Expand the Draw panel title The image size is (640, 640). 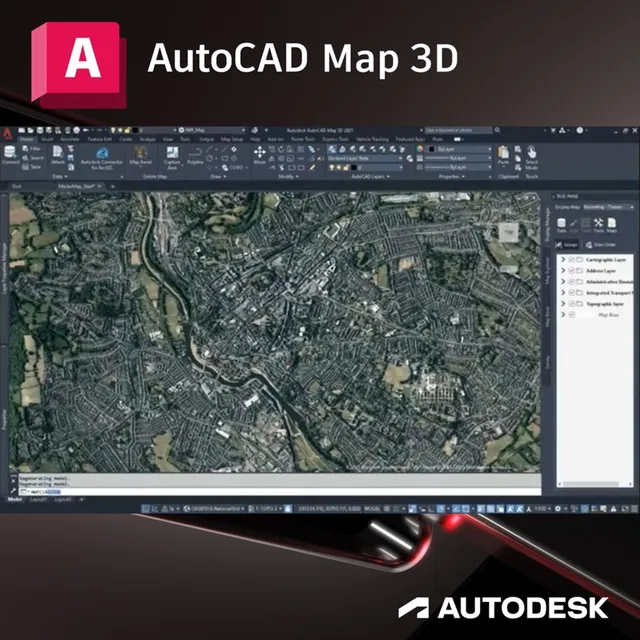pyautogui.click(x=218, y=177)
